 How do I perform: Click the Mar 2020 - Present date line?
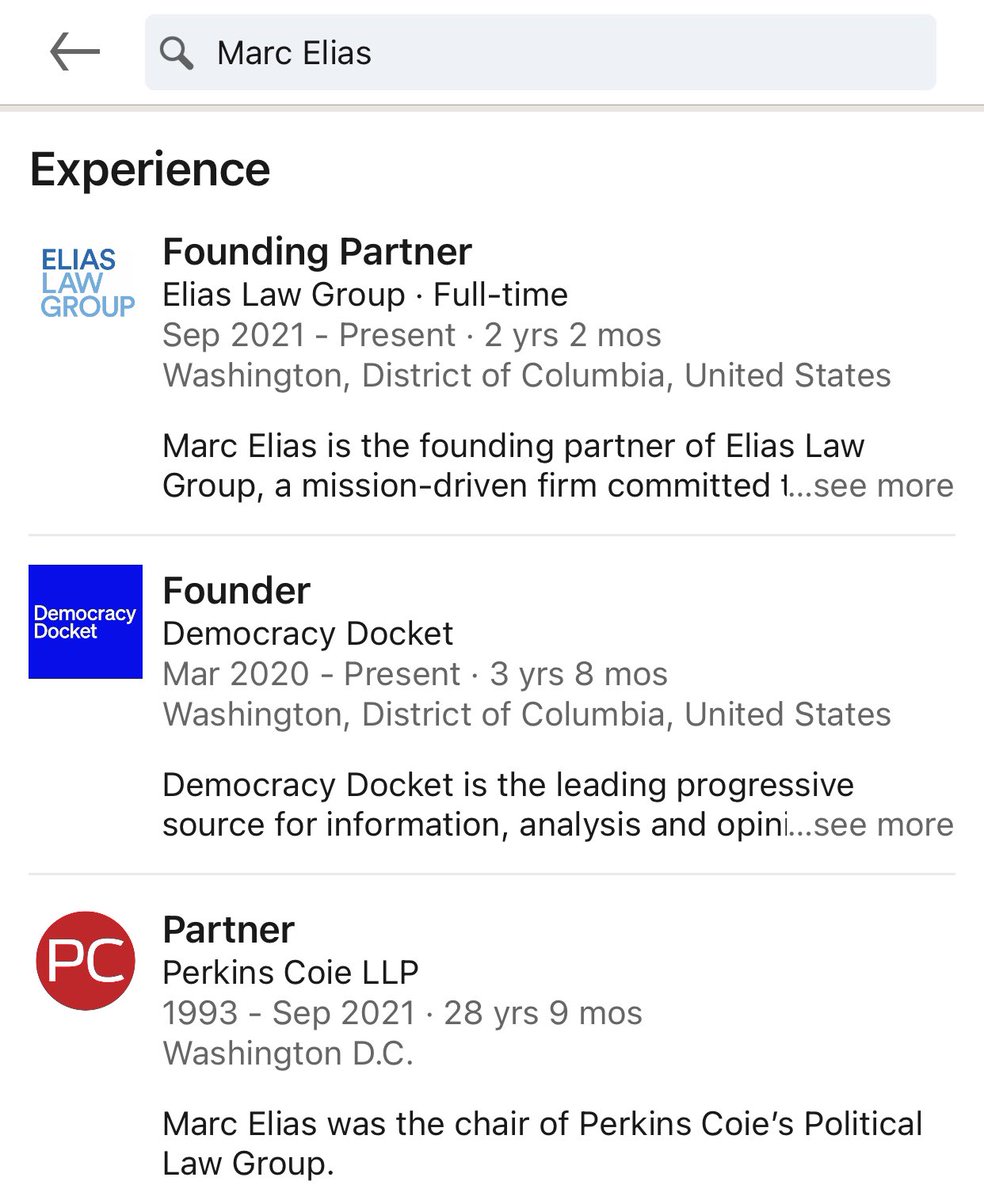point(414,674)
